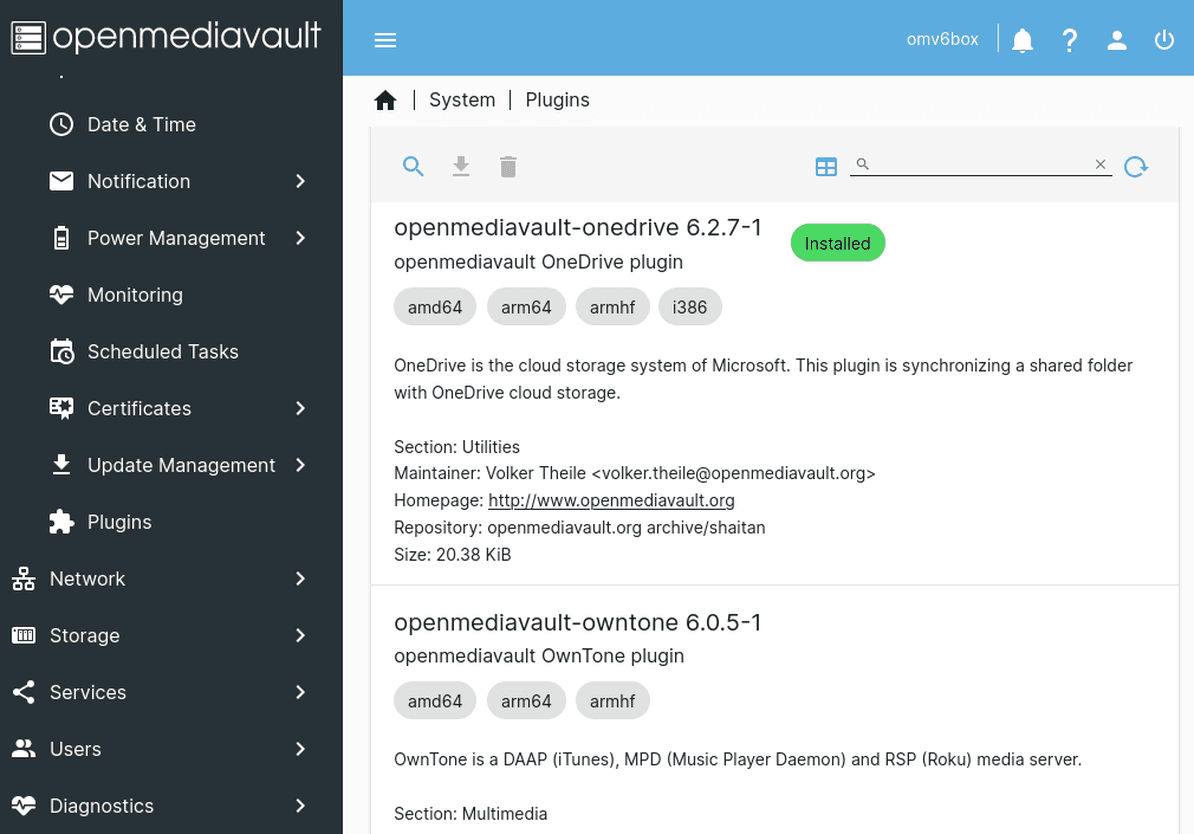This screenshot has width=1194, height=834.
Task: Click the Storage drive icon
Action: 24,635
